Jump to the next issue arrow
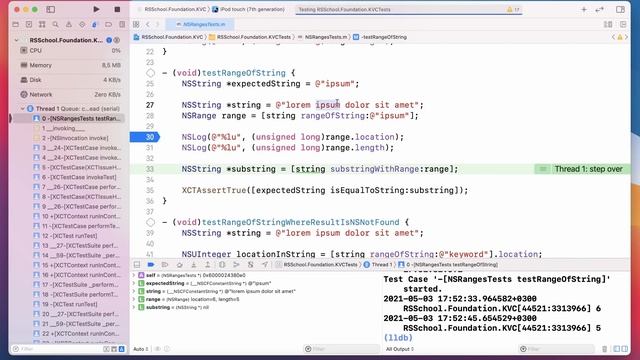Screen dimensions: 640x360 [627, 37]
